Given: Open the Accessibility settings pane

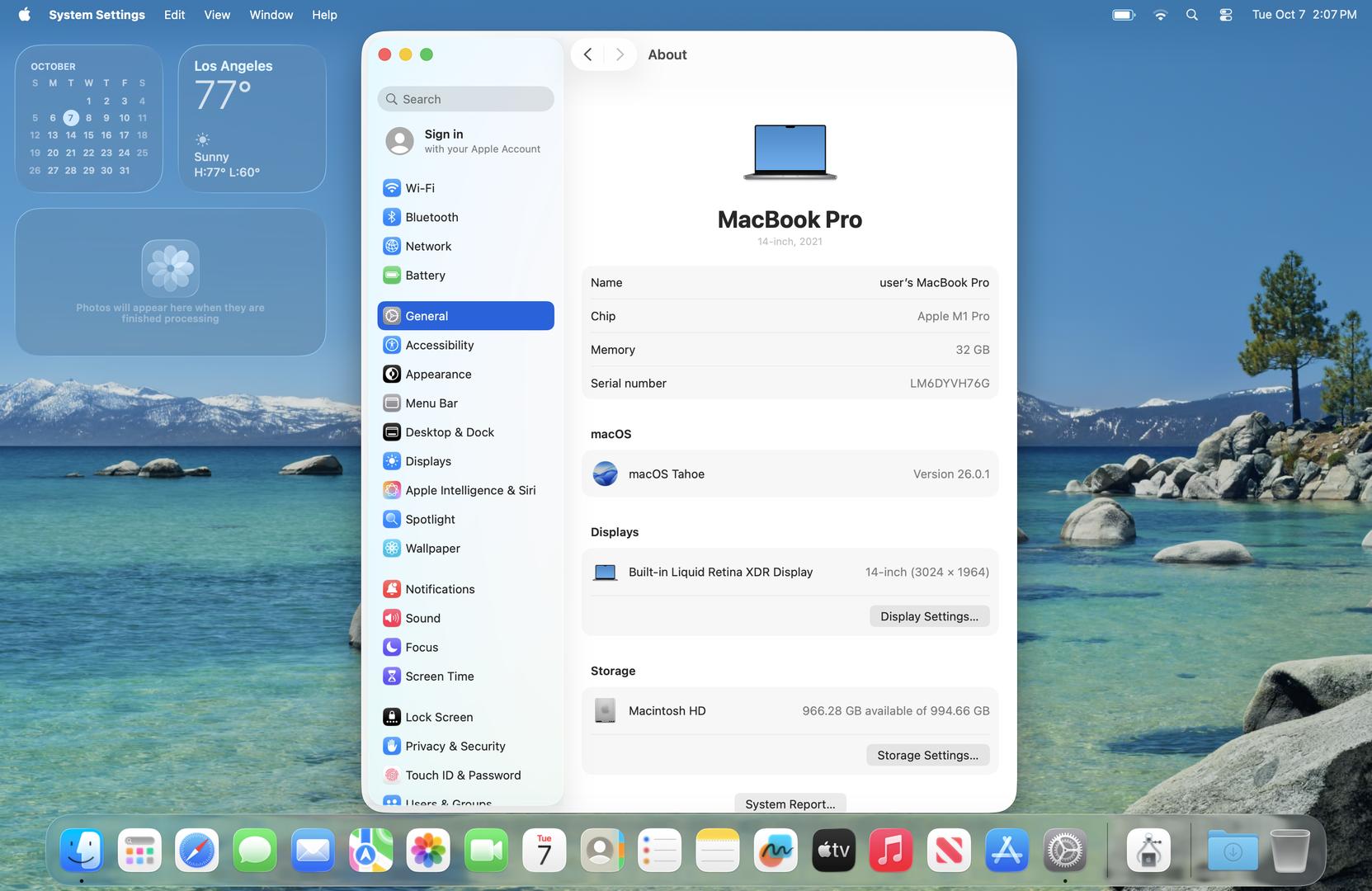Looking at the screenshot, I should pyautogui.click(x=439, y=345).
